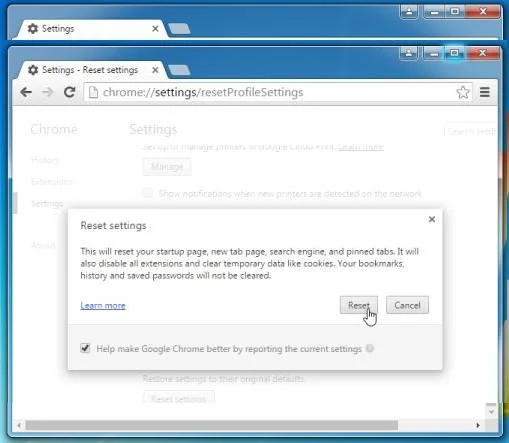Go back with the browser back arrow
The image size is (509, 443).
pos(26,92)
